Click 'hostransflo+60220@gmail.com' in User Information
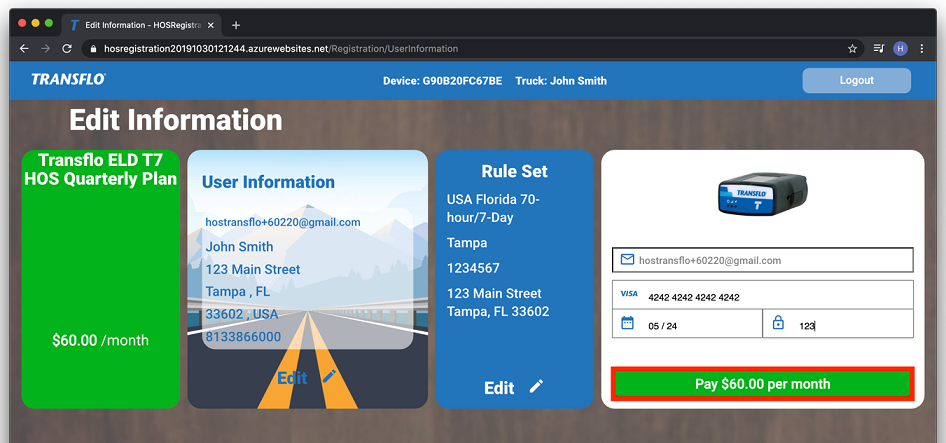The image size is (946, 443). (x=283, y=222)
